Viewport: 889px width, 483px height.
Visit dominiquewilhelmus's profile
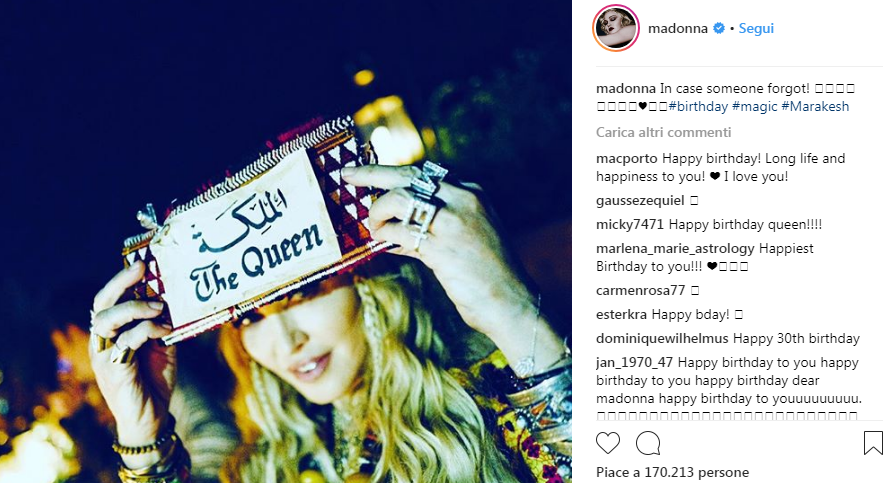(x=662, y=338)
